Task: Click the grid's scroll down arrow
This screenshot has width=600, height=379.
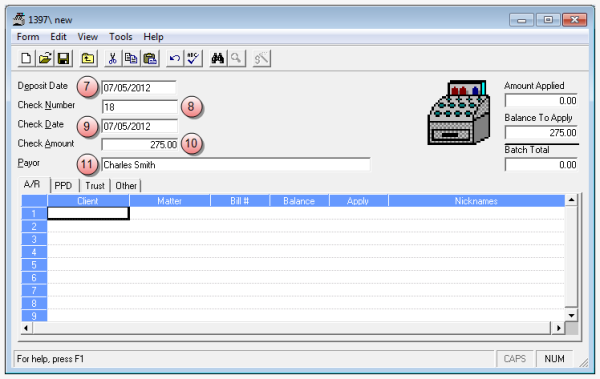Action: point(571,315)
